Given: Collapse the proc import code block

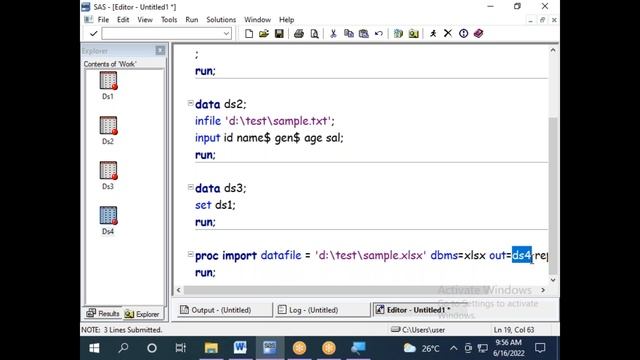Looking at the screenshot, I should 190,254.
